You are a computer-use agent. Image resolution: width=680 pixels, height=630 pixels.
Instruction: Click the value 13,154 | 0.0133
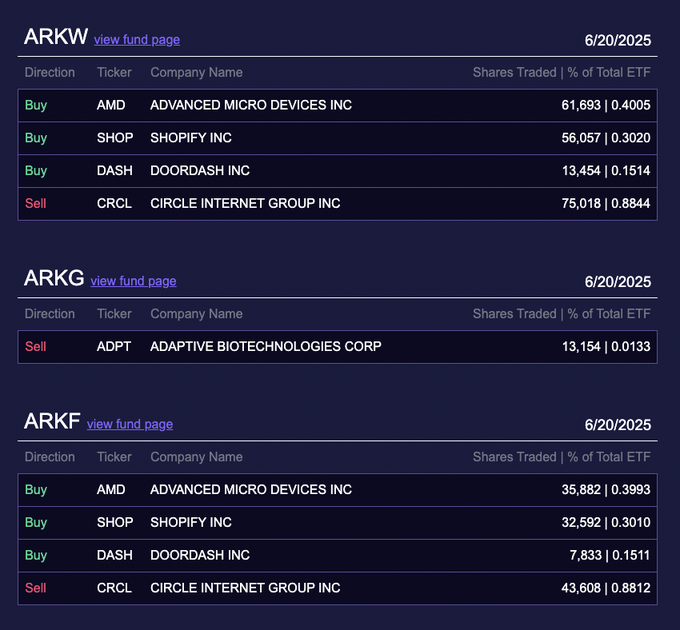pyautogui.click(x=606, y=347)
